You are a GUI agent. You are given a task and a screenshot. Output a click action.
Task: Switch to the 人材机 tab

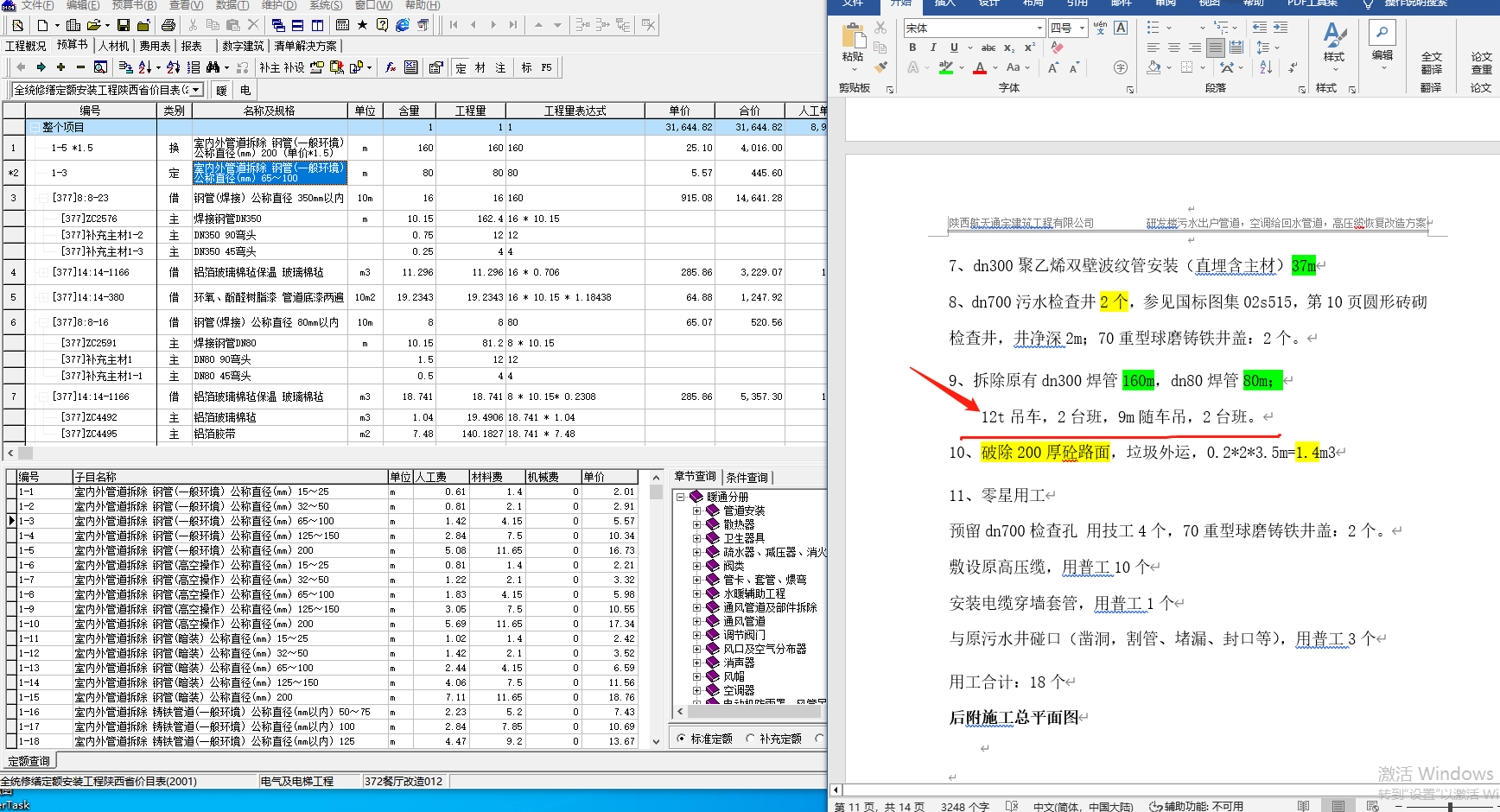point(114,46)
